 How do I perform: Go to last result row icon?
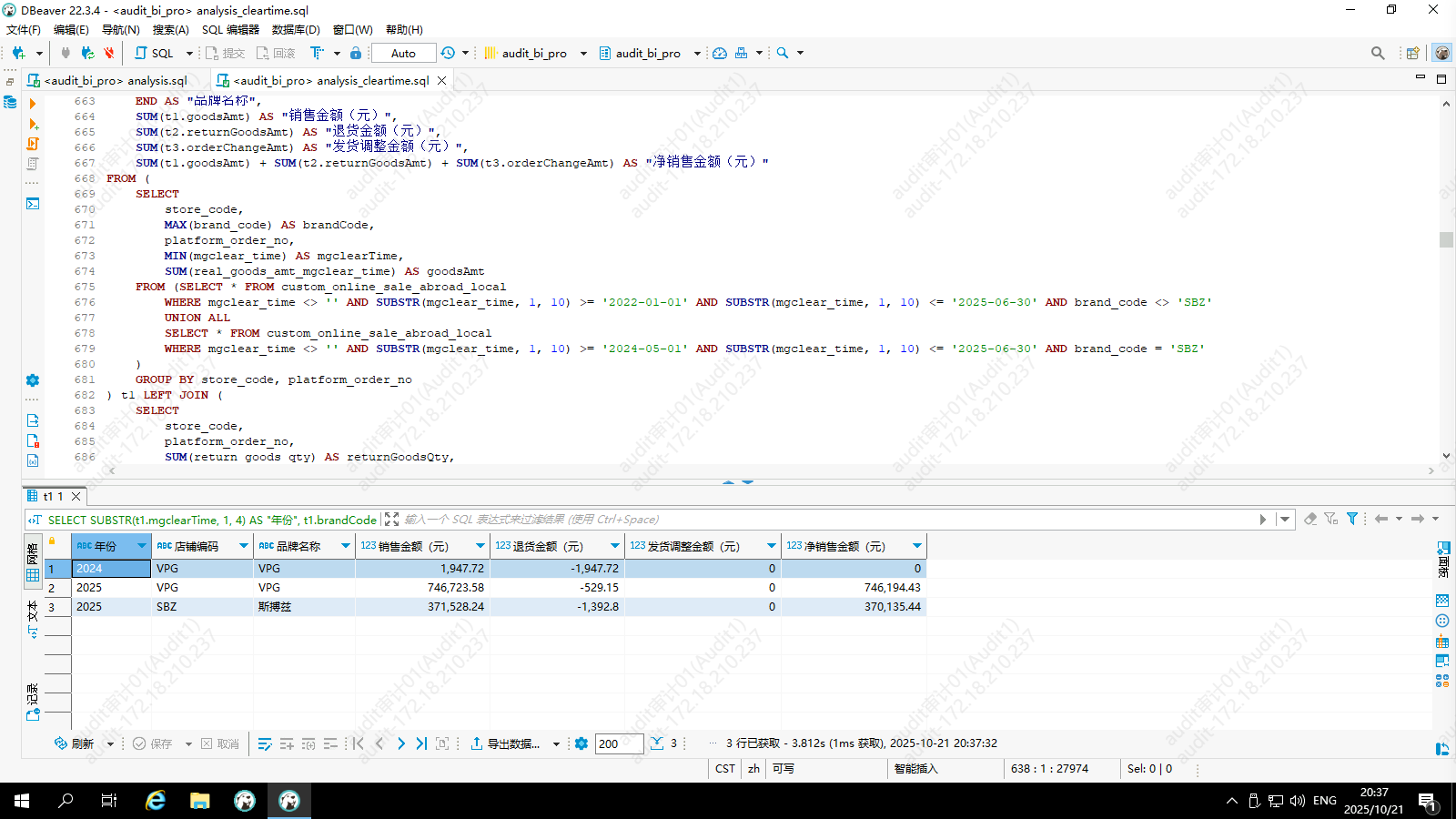click(x=421, y=743)
